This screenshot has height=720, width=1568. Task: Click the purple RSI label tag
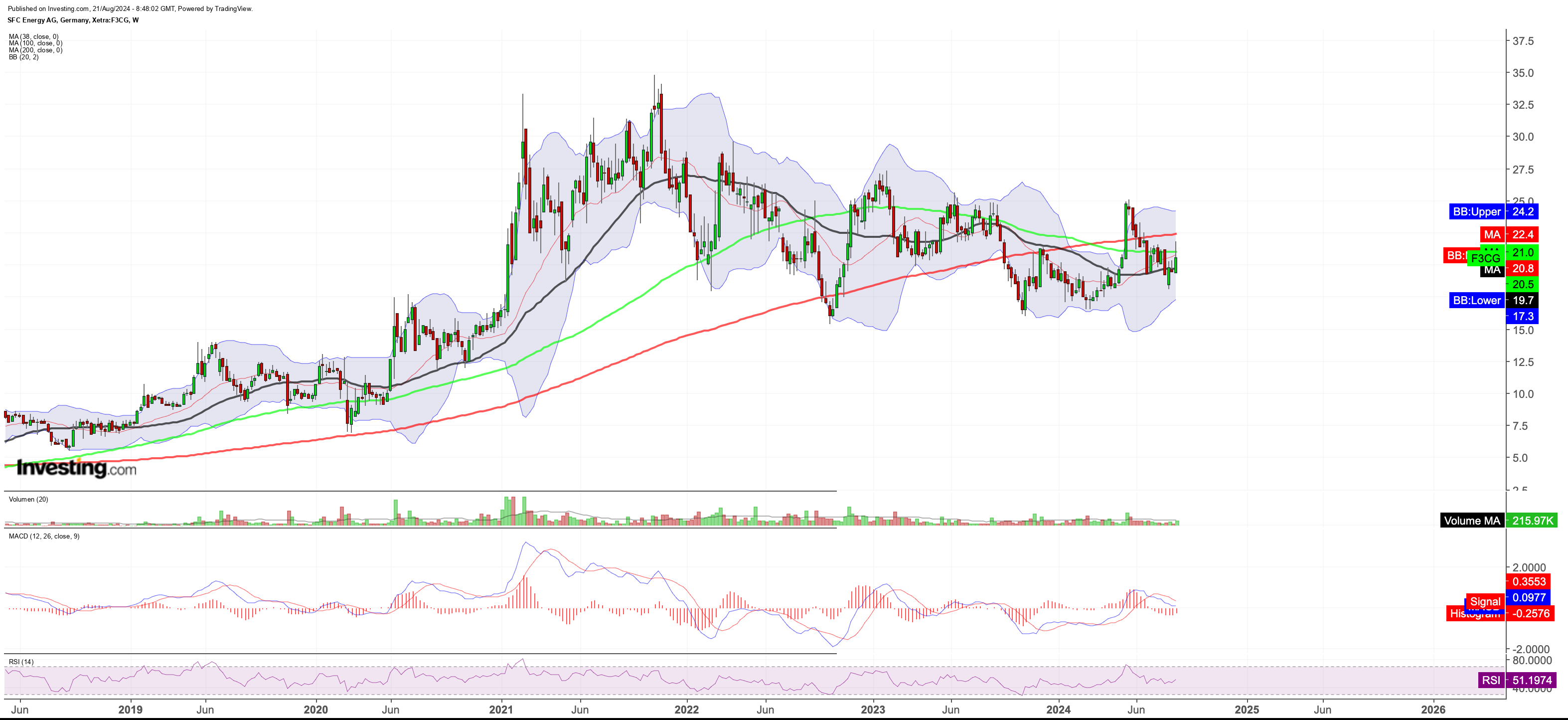click(x=1491, y=680)
